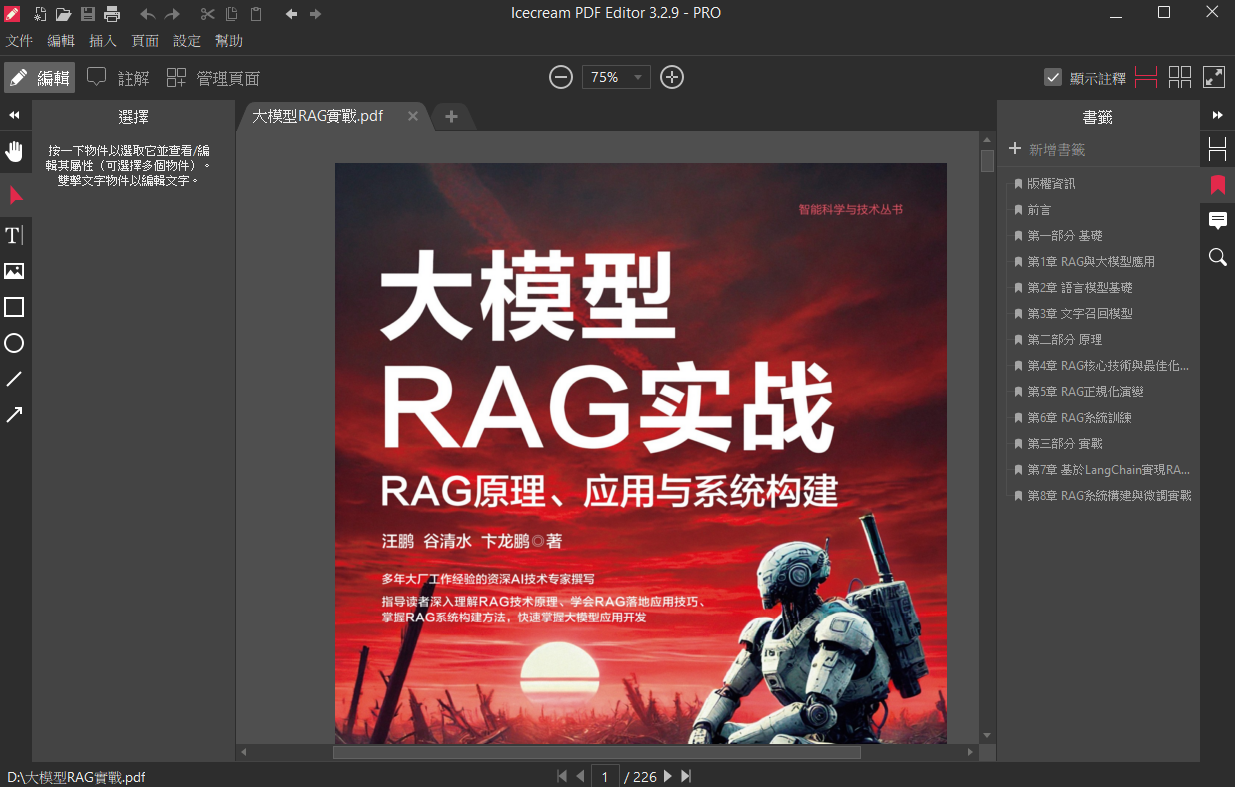Select the Arrow drawing tool
The height and width of the screenshot is (787, 1235).
click(x=14, y=415)
